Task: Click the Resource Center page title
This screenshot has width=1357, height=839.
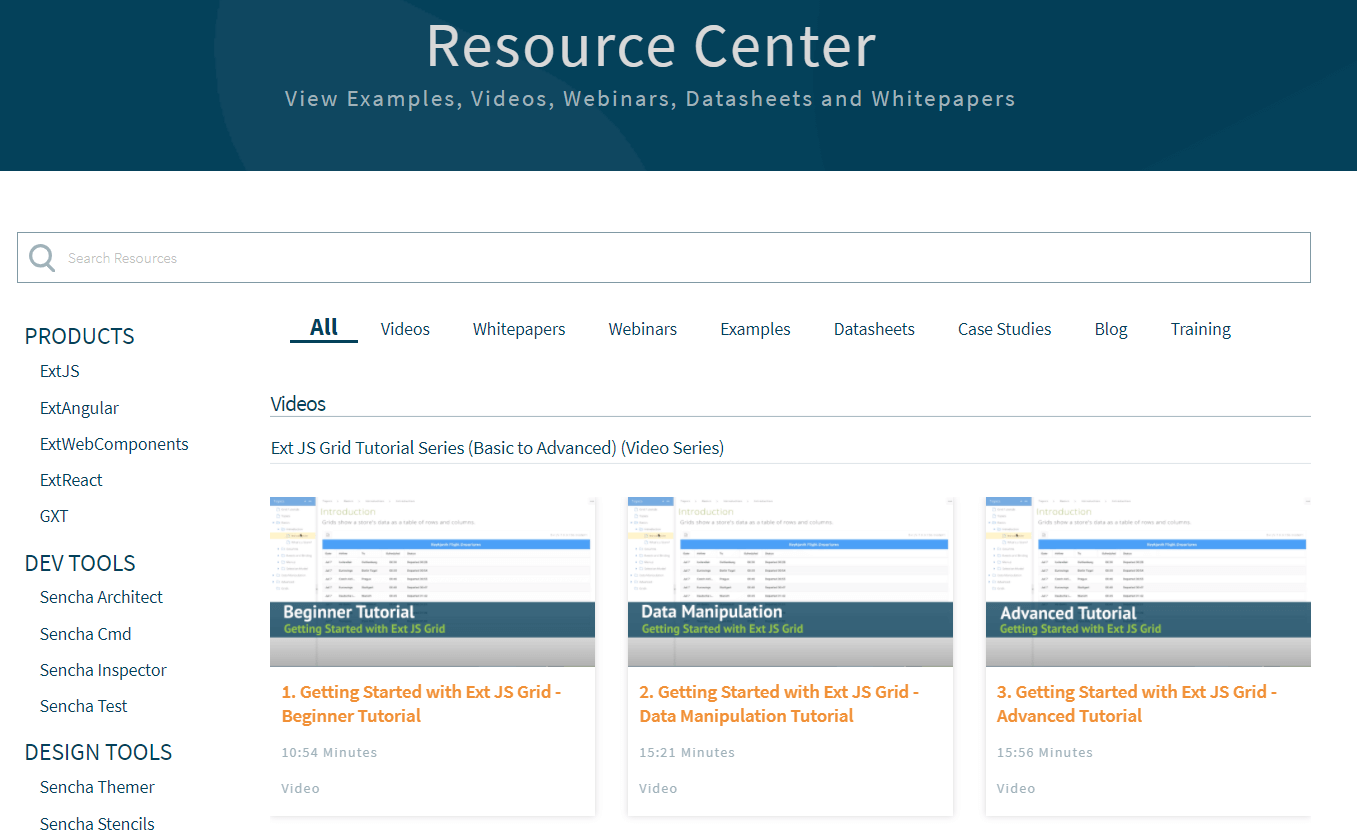Action: 651,46
